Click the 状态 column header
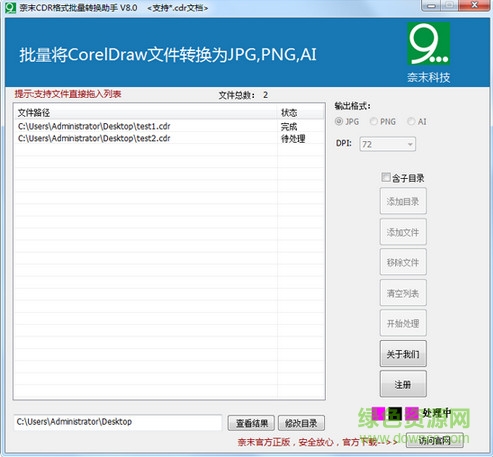Viewport: 493px width, 457px height. (x=301, y=113)
